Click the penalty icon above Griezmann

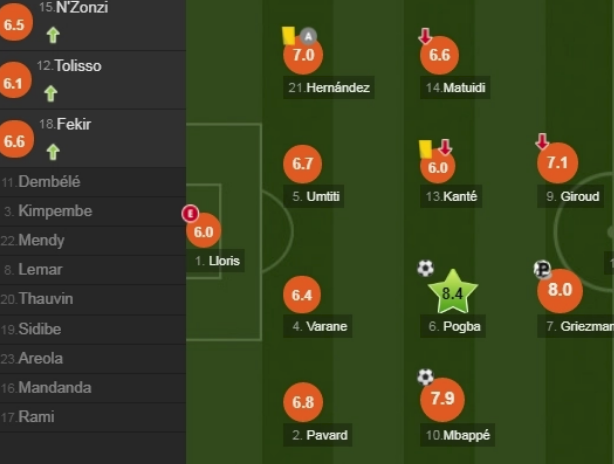pos(542,269)
